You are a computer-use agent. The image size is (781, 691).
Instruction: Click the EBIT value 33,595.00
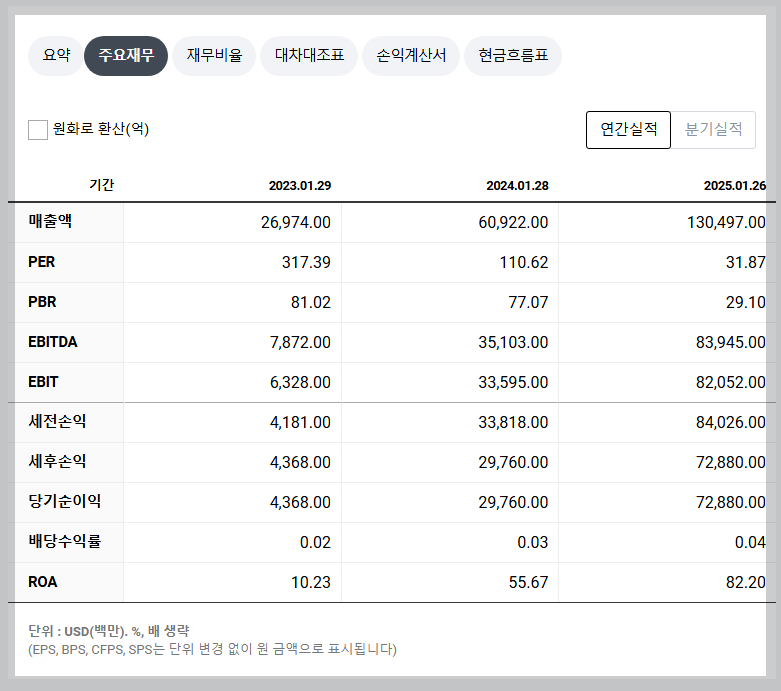[x=514, y=382]
